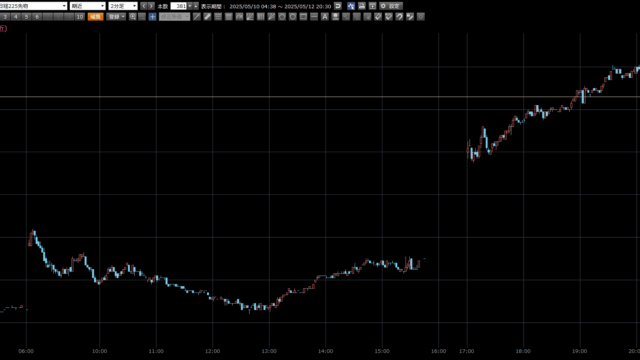The width and height of the screenshot is (640, 360).
Task: Select the rectangle drawing tool
Action: pyautogui.click(x=303, y=17)
